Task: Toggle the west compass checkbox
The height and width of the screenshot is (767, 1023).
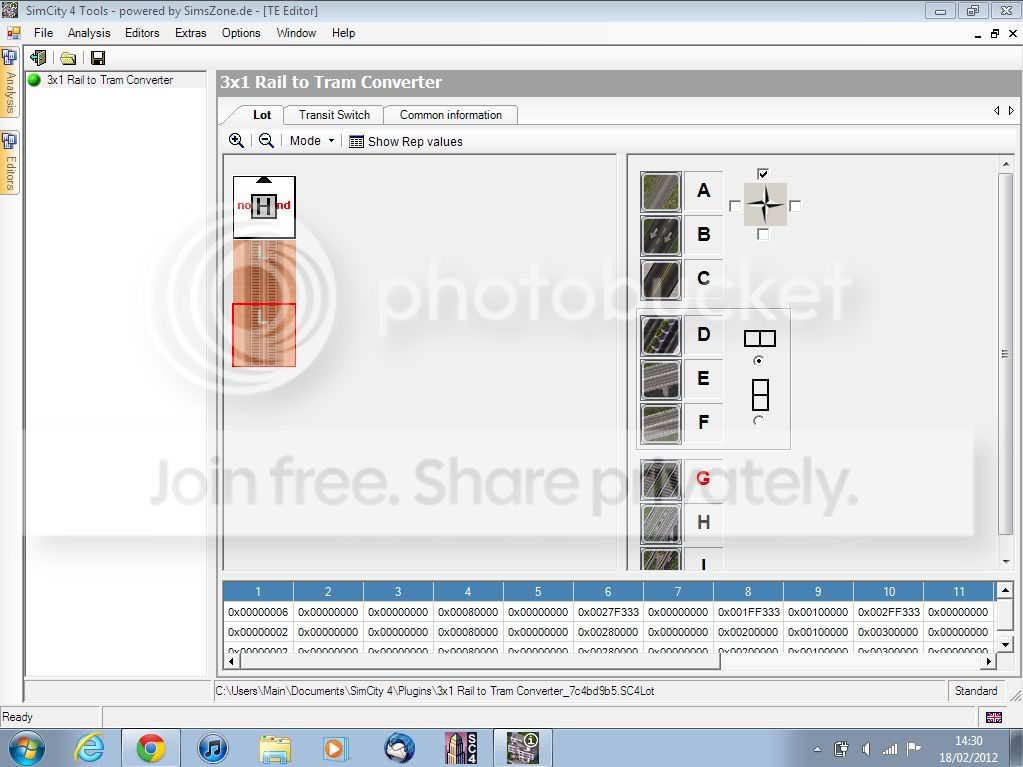Action: [x=735, y=206]
